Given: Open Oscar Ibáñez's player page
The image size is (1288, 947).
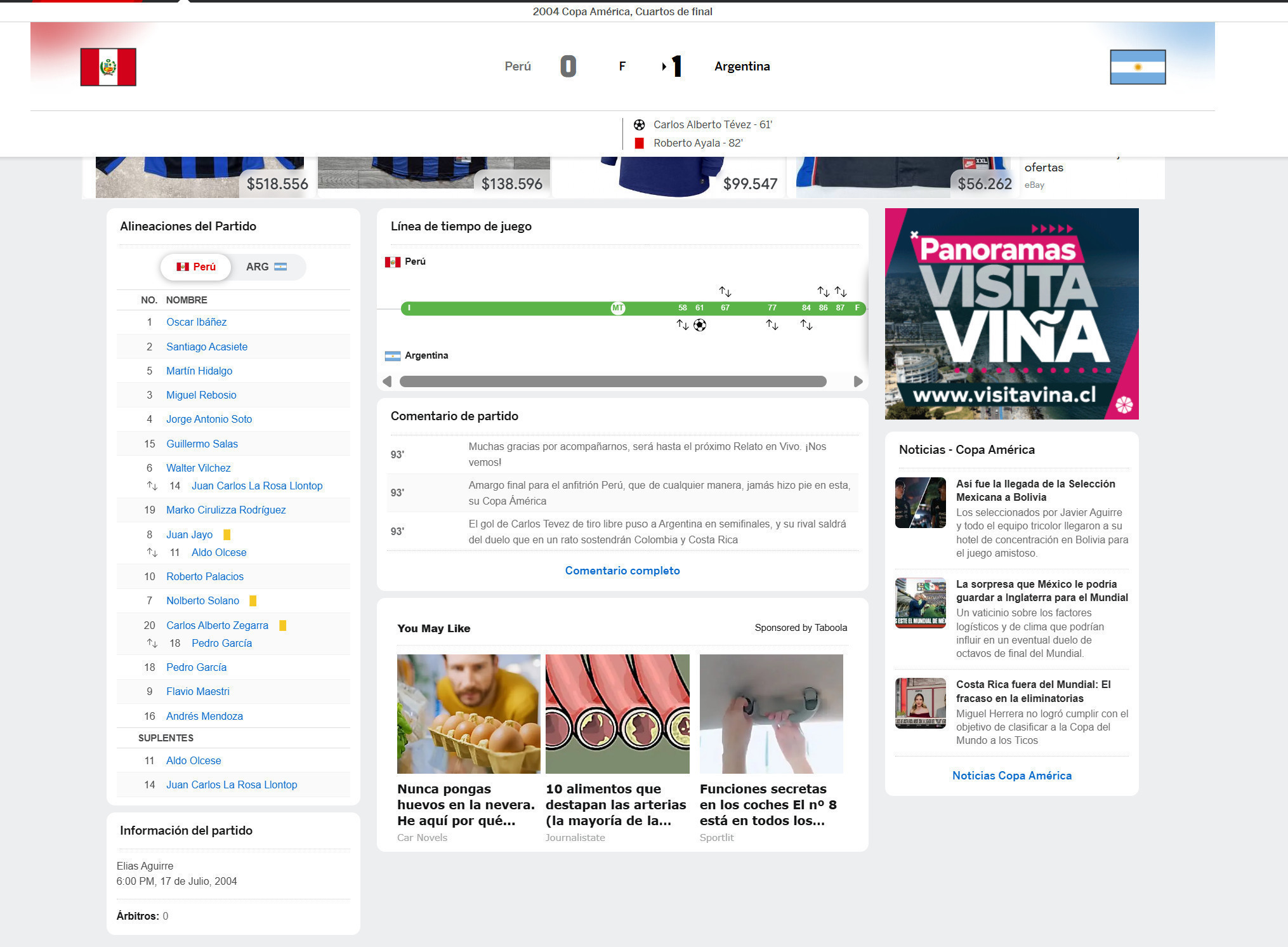Looking at the screenshot, I should point(196,322).
